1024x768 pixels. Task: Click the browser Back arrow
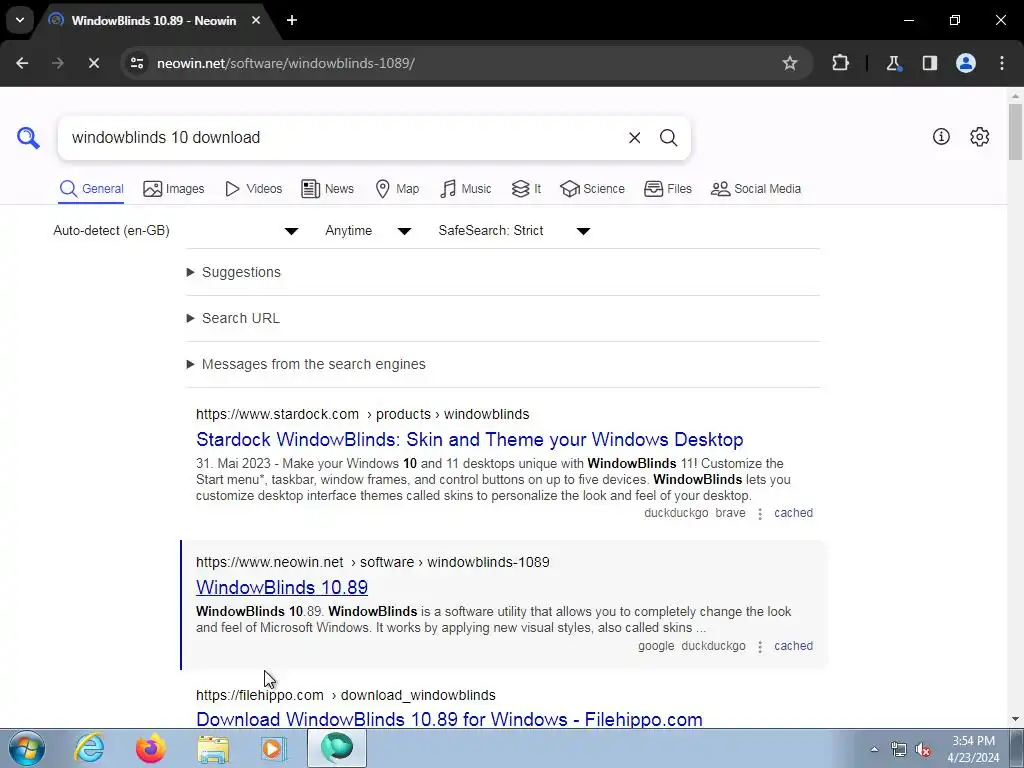pyautogui.click(x=22, y=63)
